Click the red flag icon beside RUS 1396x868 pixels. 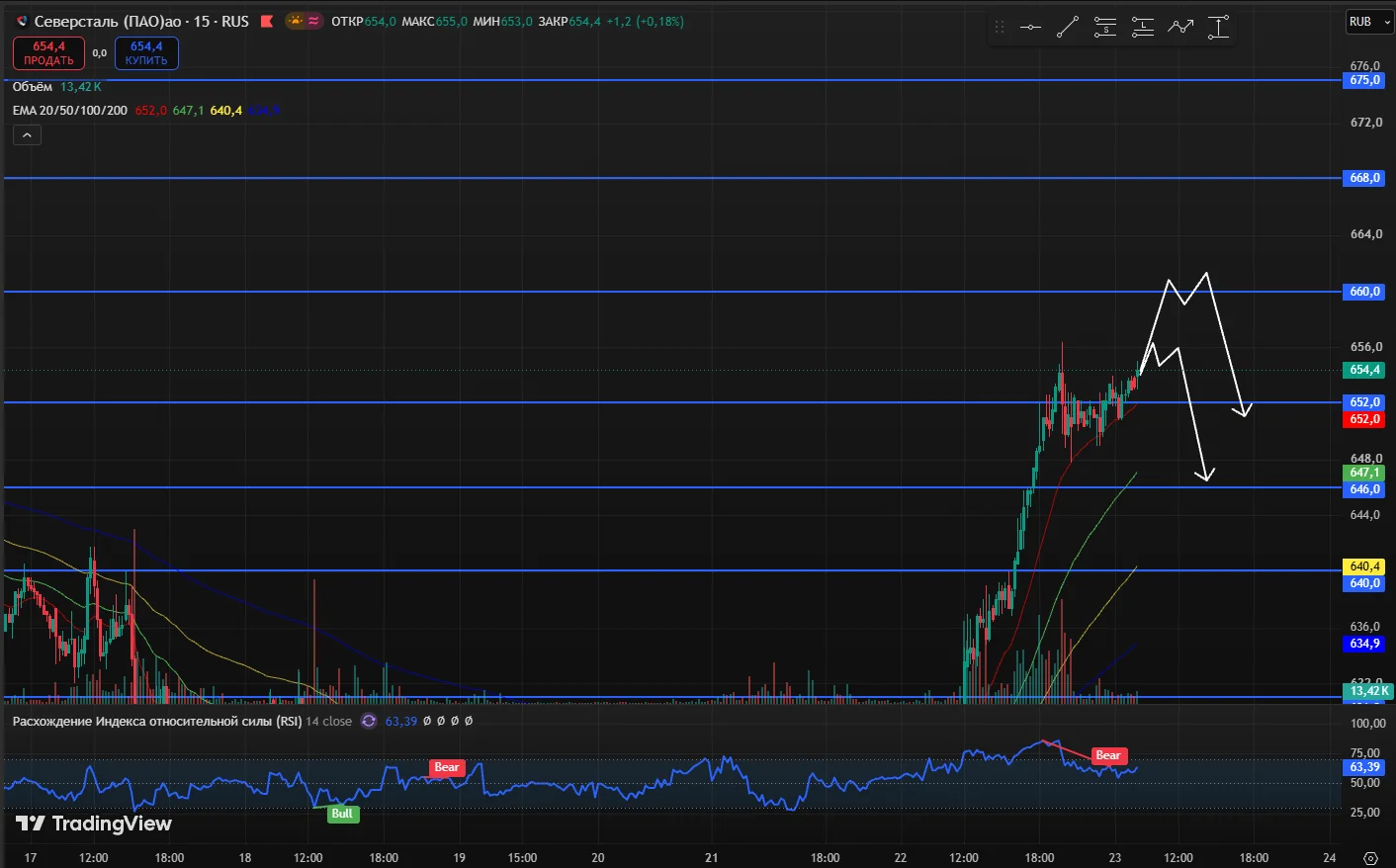266,21
